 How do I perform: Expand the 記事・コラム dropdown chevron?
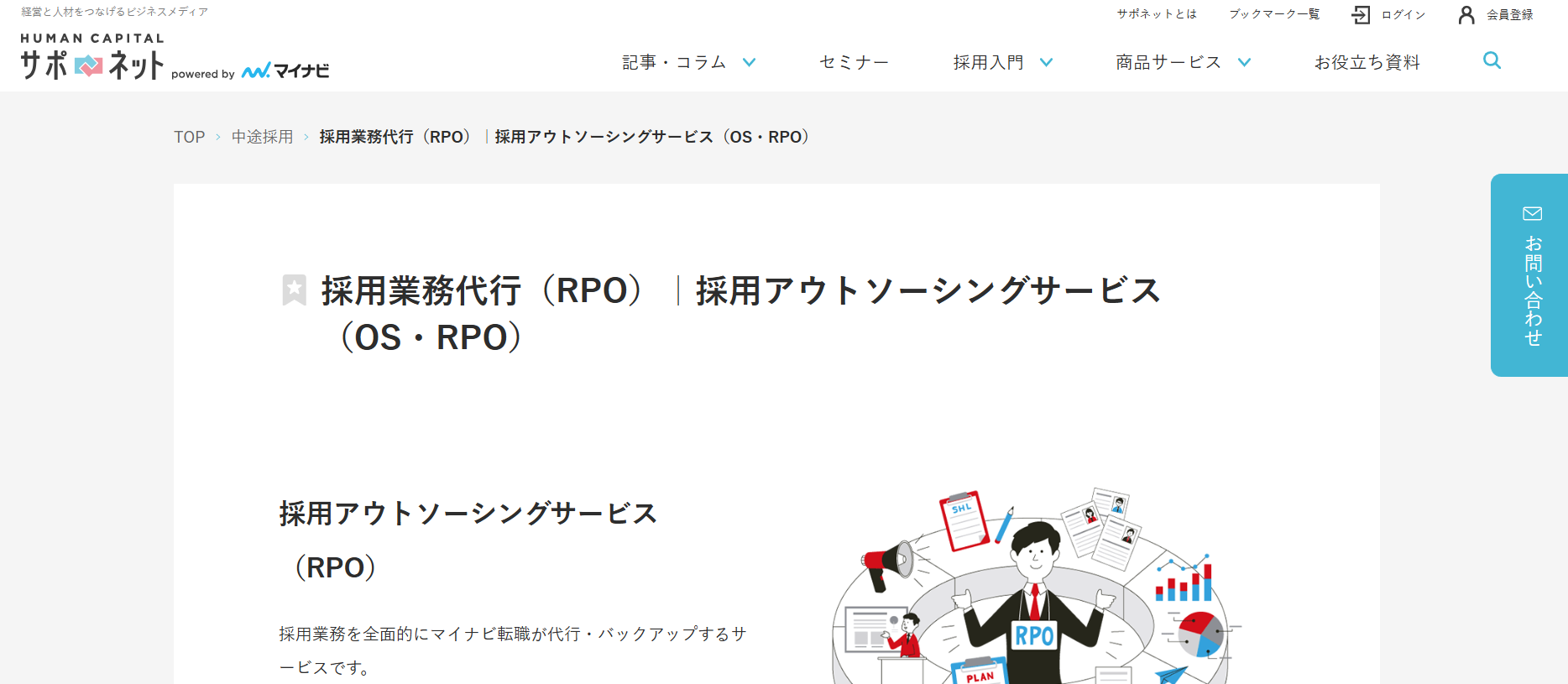(x=750, y=62)
